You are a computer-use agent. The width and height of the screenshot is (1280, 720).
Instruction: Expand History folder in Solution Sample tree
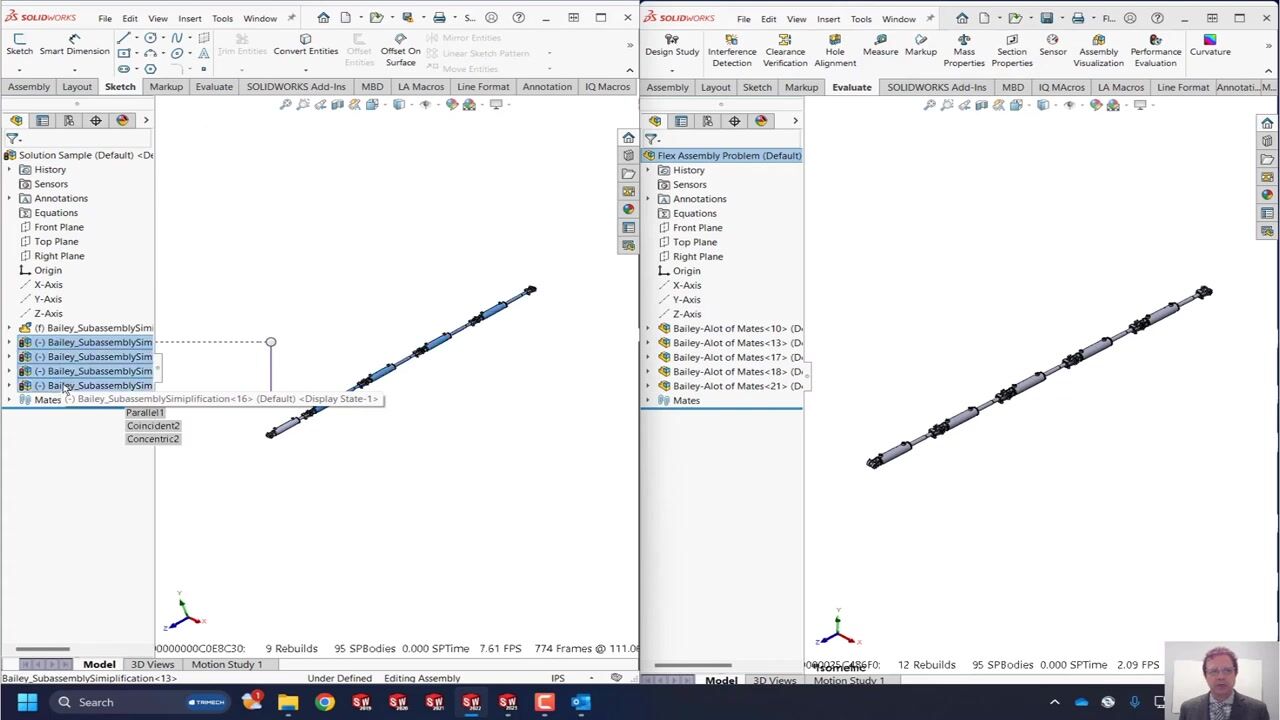point(10,170)
